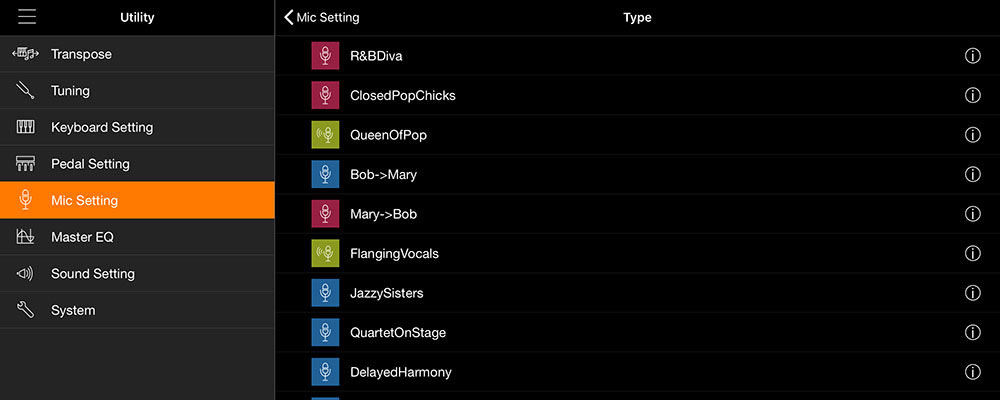
Task: Select the Mary->Bob harmony type
Action: click(x=637, y=214)
